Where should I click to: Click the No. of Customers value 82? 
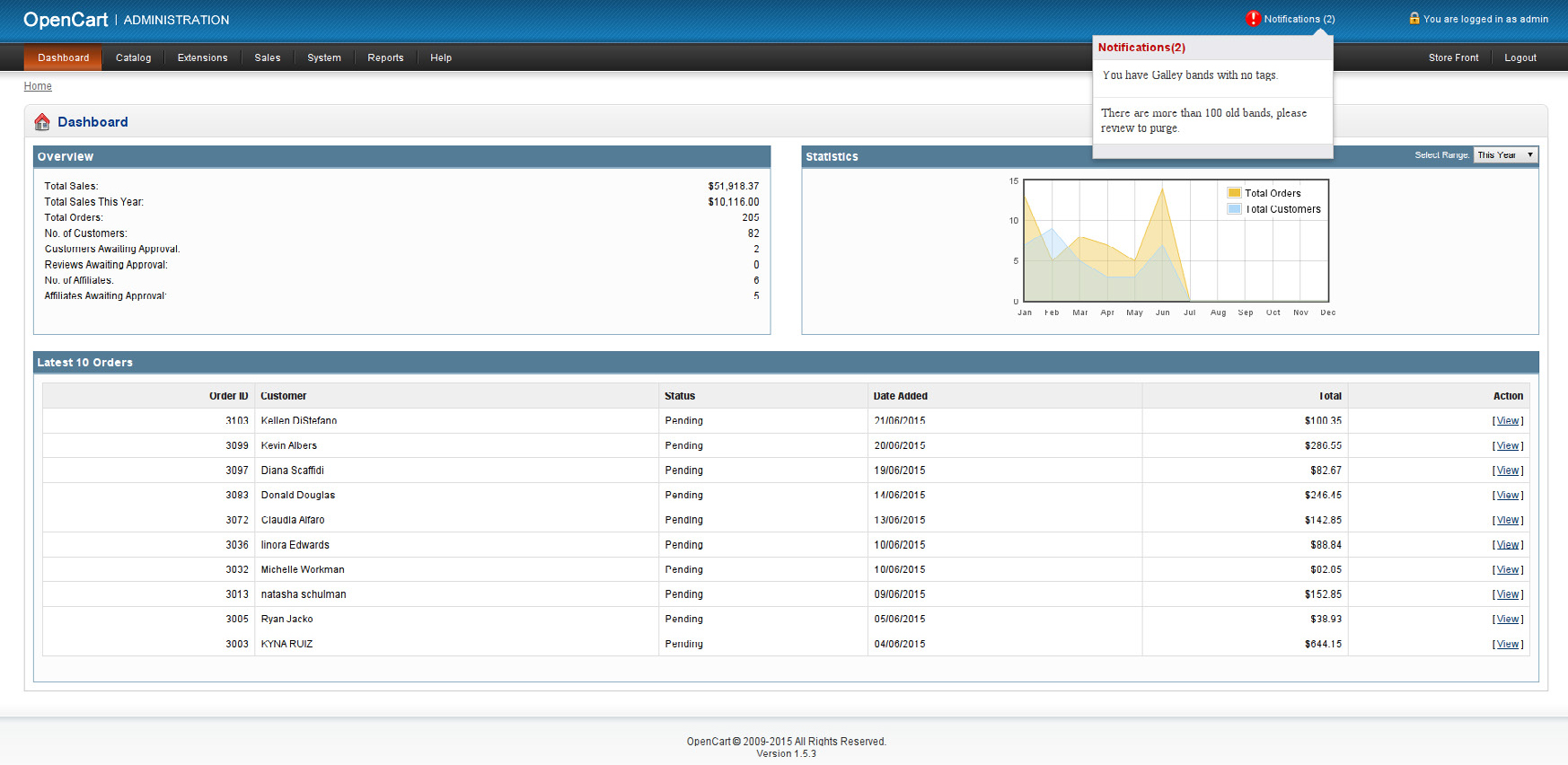coord(753,233)
